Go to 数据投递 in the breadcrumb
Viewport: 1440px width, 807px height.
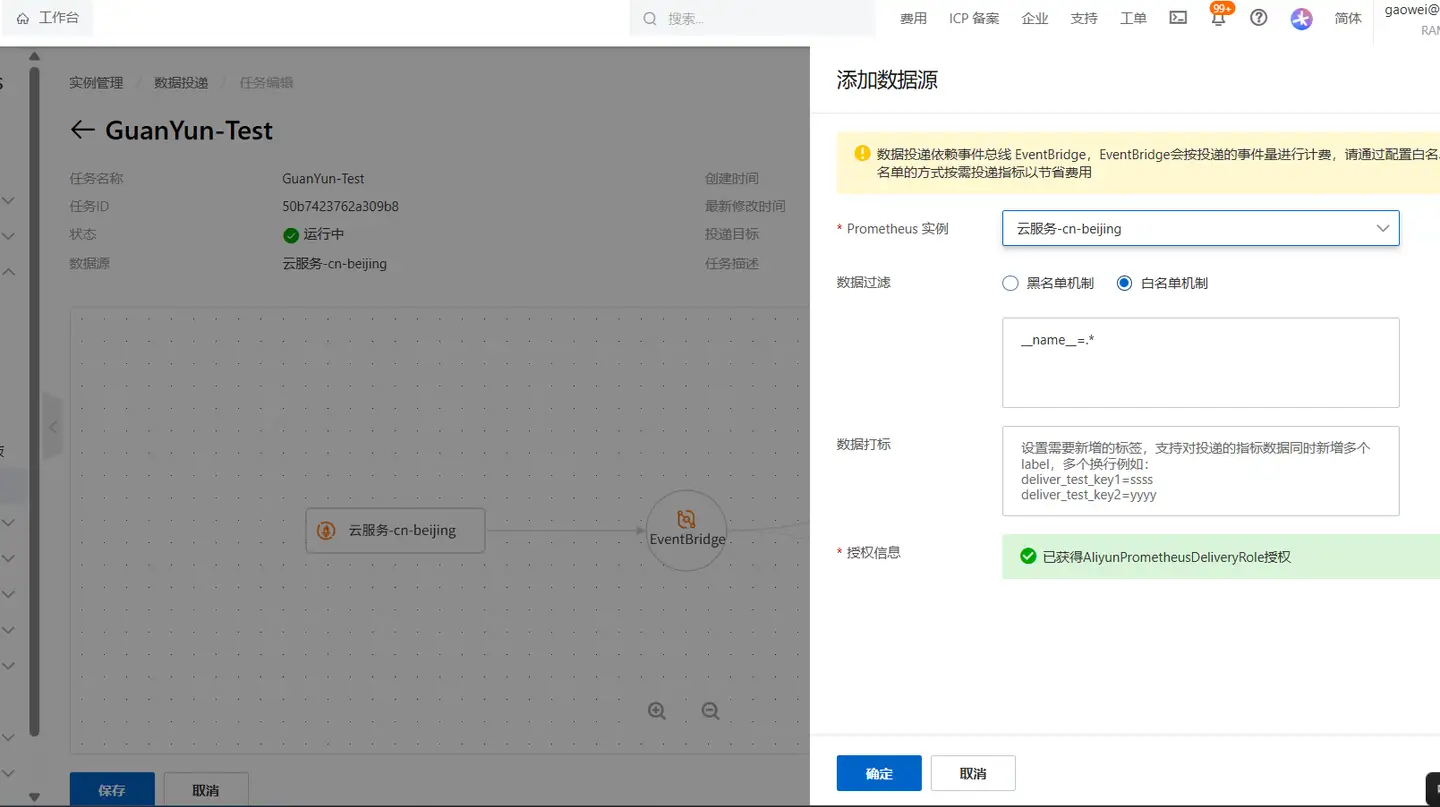(179, 82)
